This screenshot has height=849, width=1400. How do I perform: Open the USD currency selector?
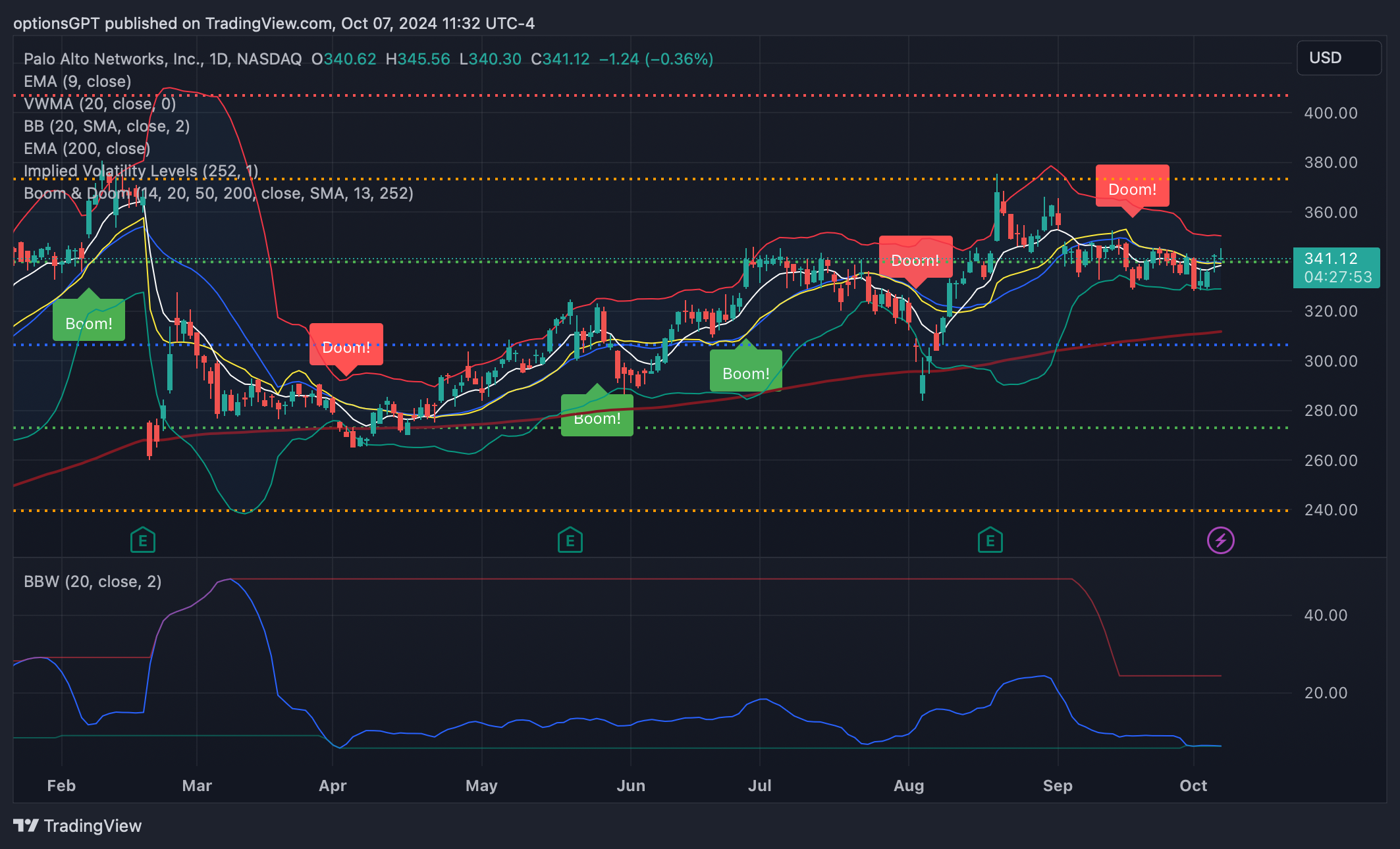click(1339, 58)
